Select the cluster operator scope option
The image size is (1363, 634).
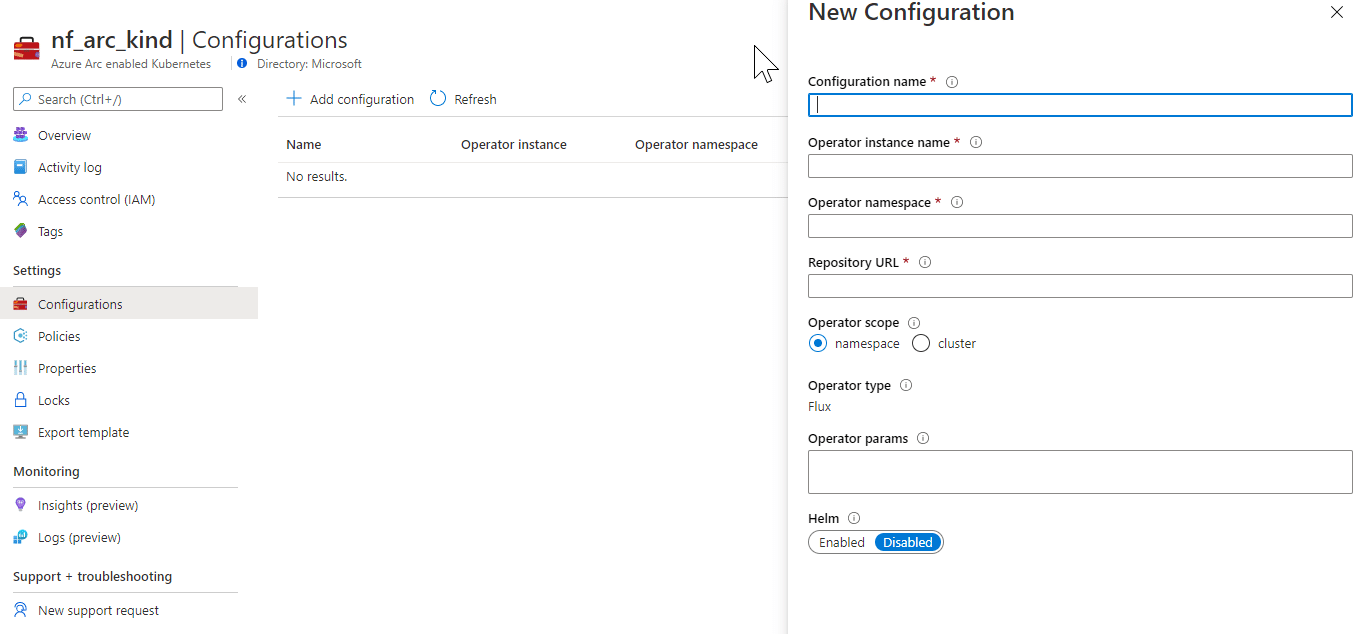(x=919, y=343)
